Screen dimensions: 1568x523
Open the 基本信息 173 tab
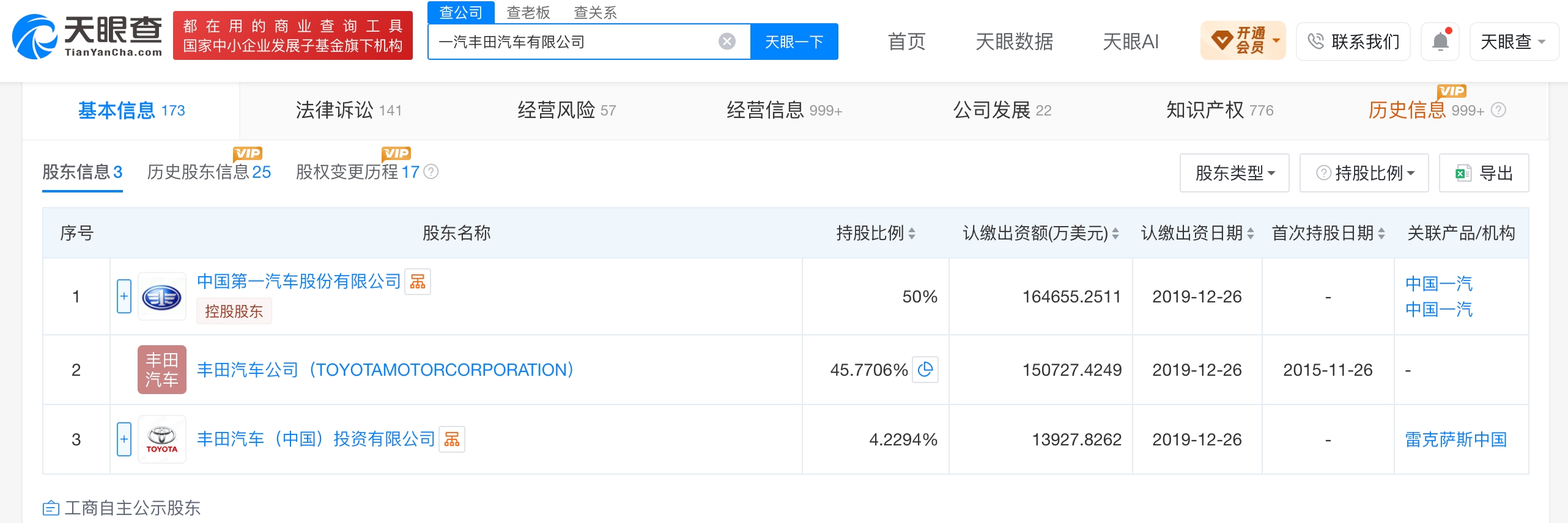tap(131, 111)
